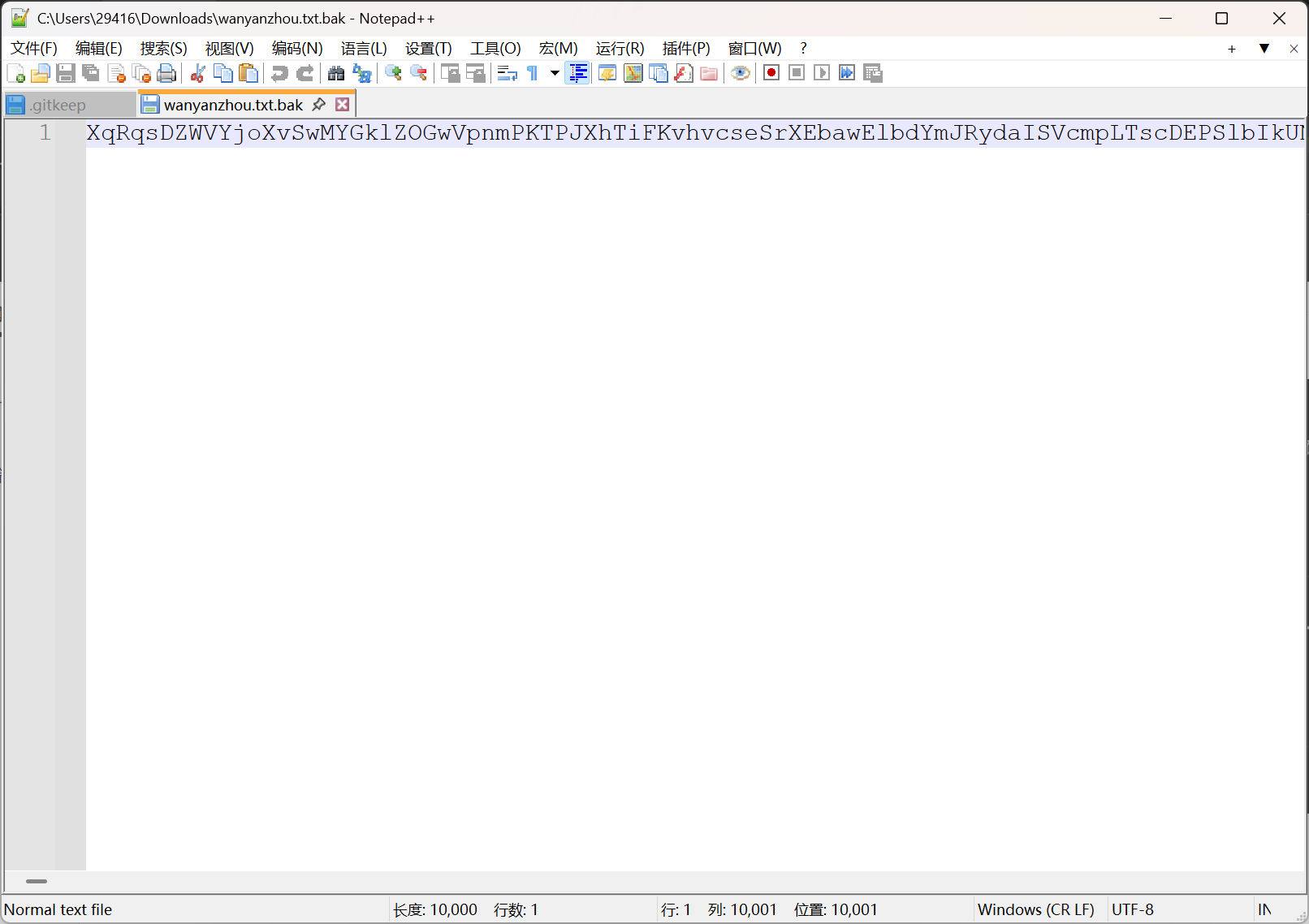Open the Folder as Workspace icon
This screenshot has height=924, width=1309.
click(708, 74)
